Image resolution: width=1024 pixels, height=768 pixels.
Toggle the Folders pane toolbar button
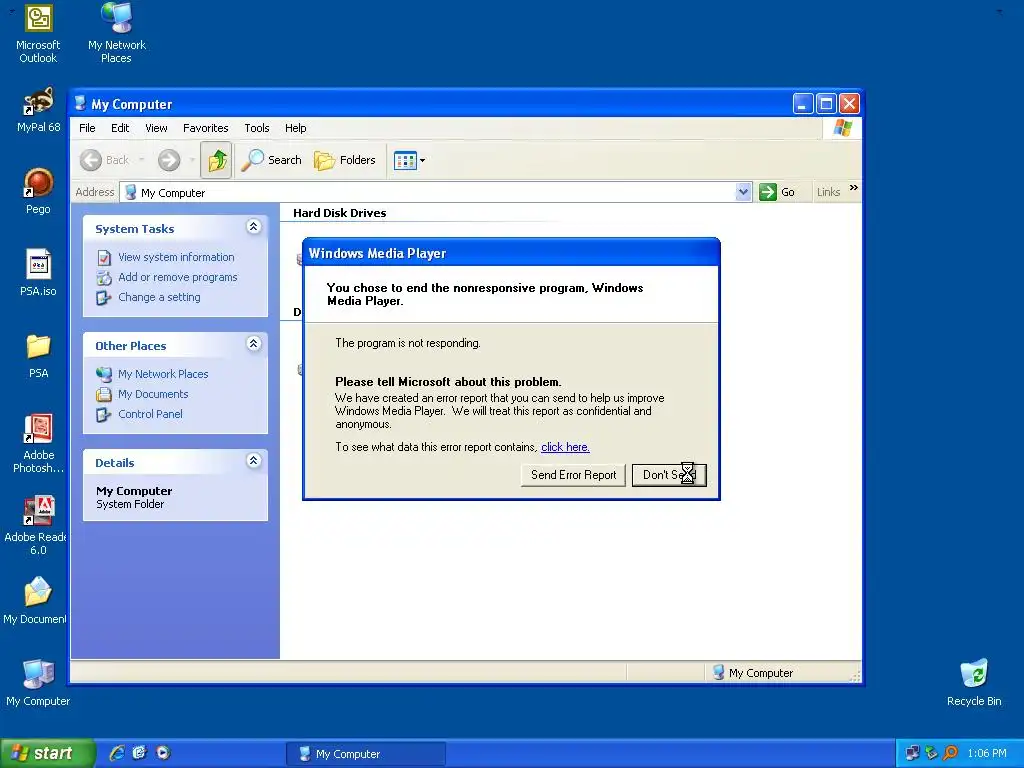(345, 160)
